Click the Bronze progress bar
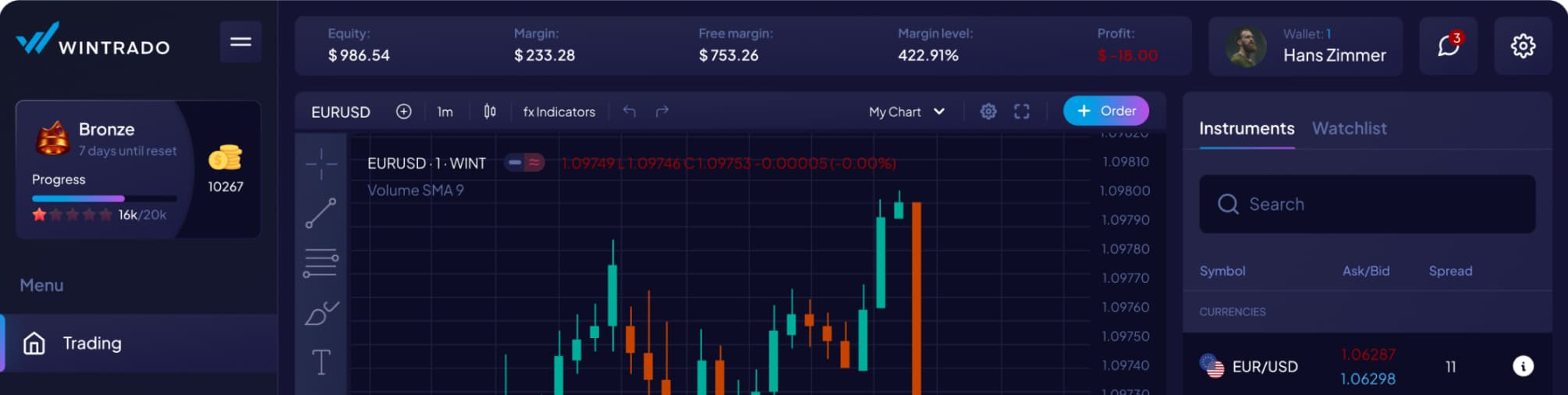The height and width of the screenshot is (395, 1568). point(105,198)
